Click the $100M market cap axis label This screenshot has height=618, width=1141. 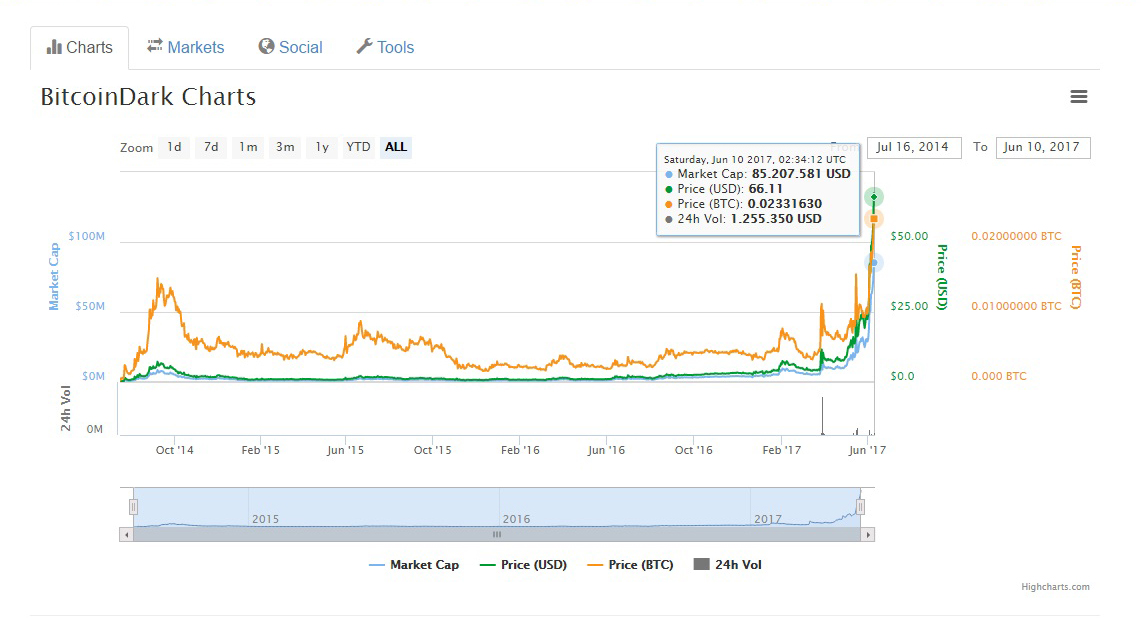[x=87, y=236]
